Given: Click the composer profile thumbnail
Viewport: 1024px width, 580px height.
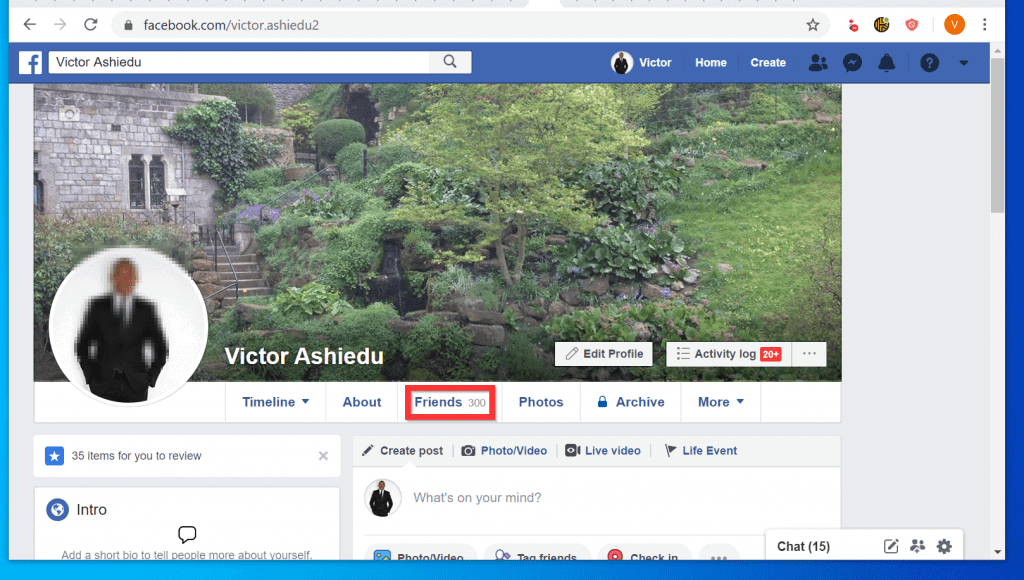Looking at the screenshot, I should click(x=382, y=498).
